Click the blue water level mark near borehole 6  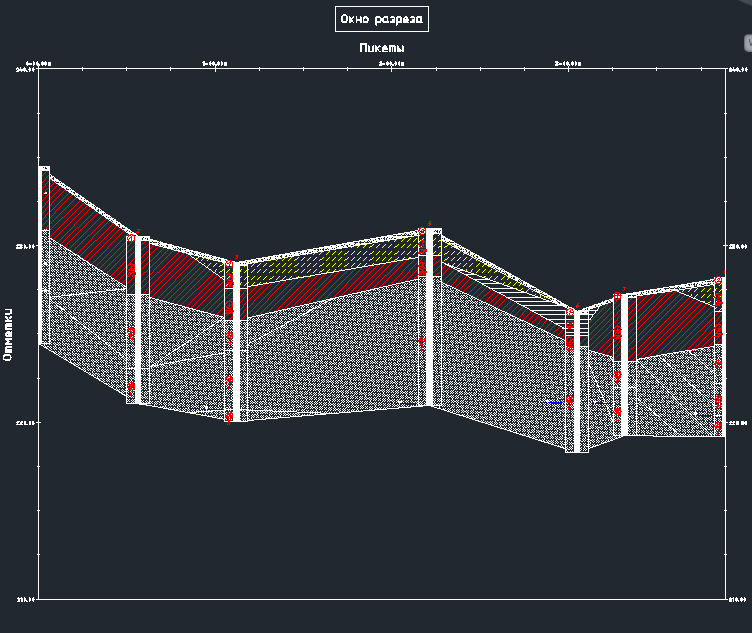tap(554, 402)
